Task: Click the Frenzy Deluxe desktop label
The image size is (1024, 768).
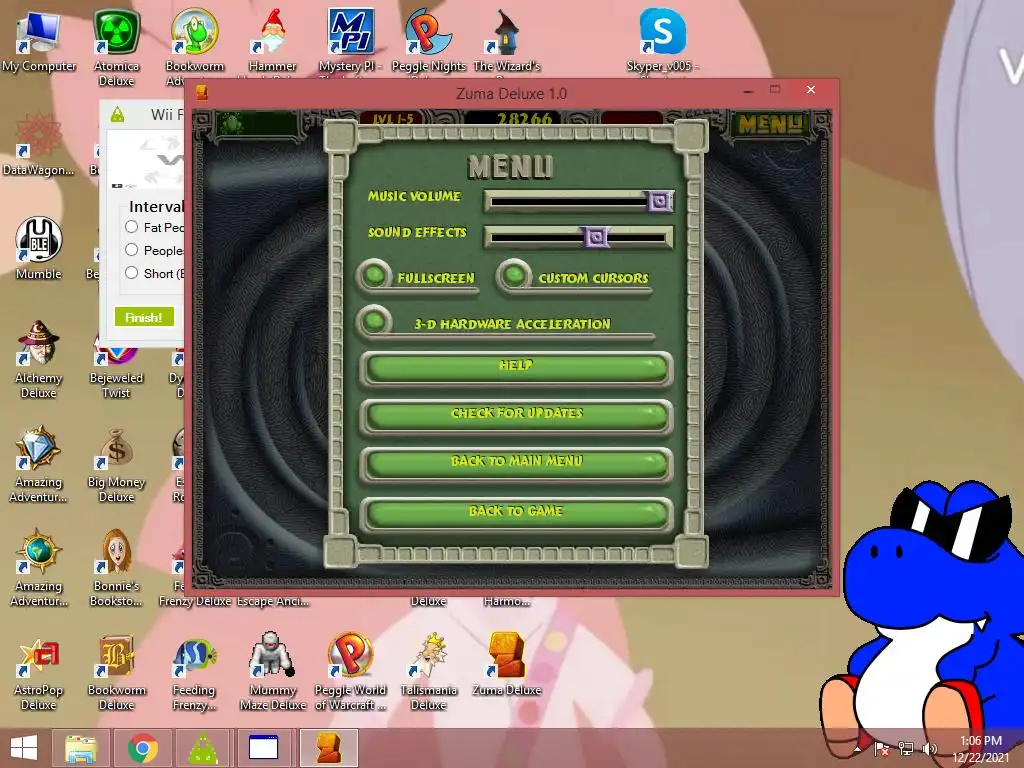Action: [x=195, y=601]
